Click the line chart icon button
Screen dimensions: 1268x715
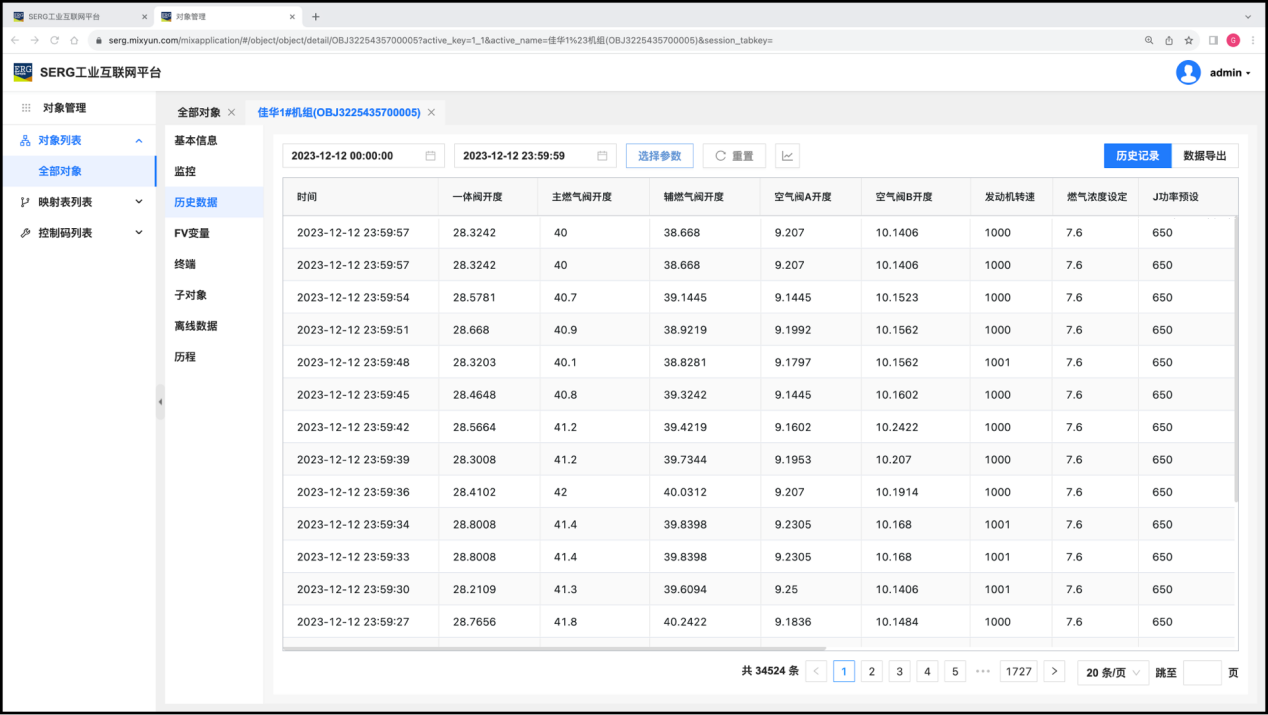787,156
